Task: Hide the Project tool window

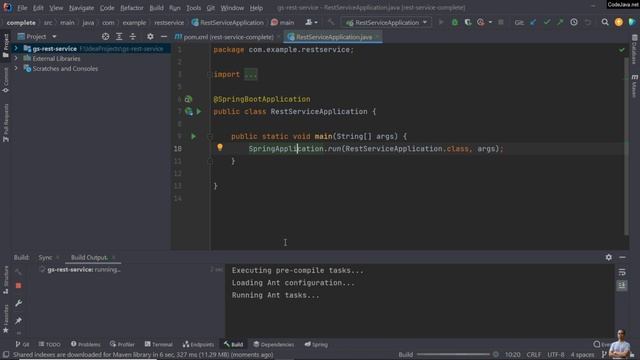Action: point(164,37)
